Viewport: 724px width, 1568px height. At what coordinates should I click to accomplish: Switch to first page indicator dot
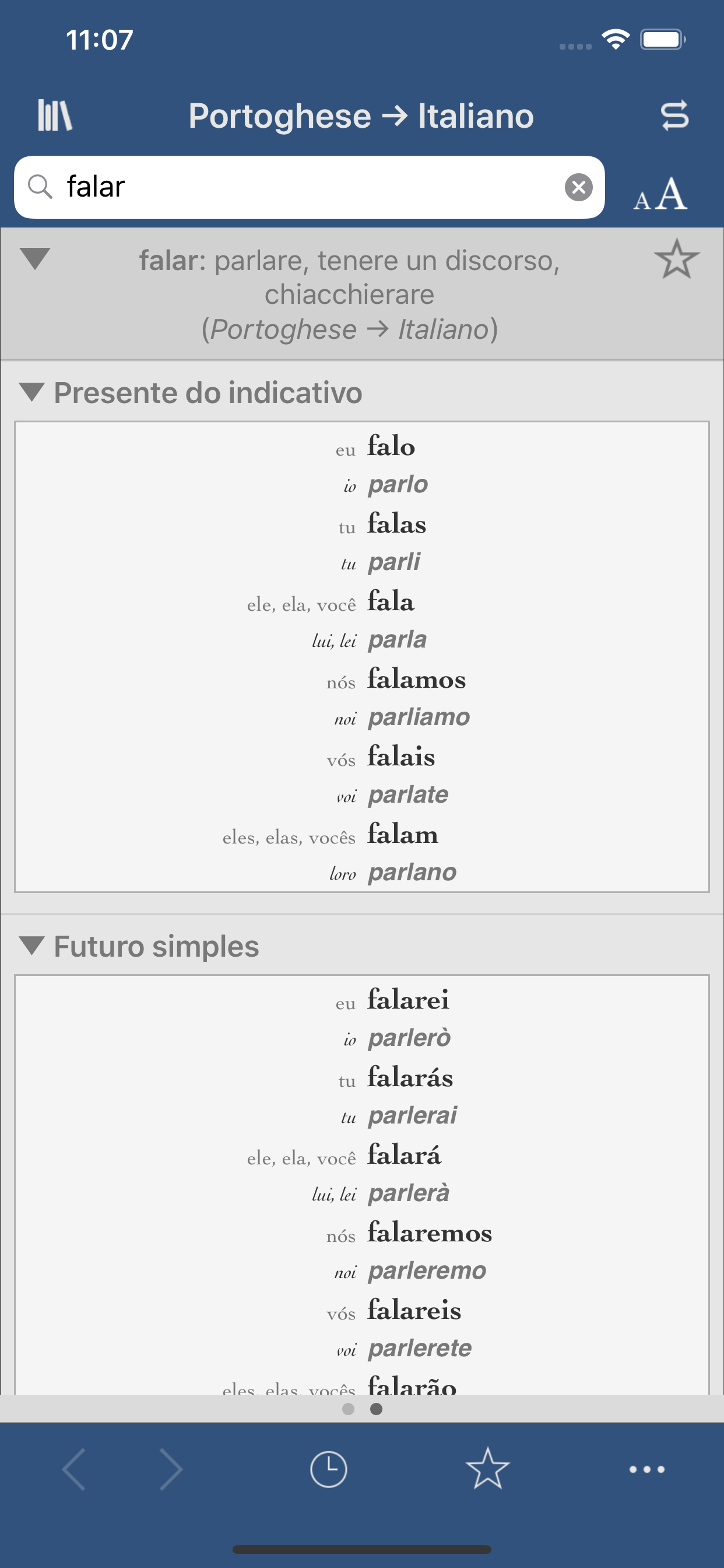point(348,1409)
